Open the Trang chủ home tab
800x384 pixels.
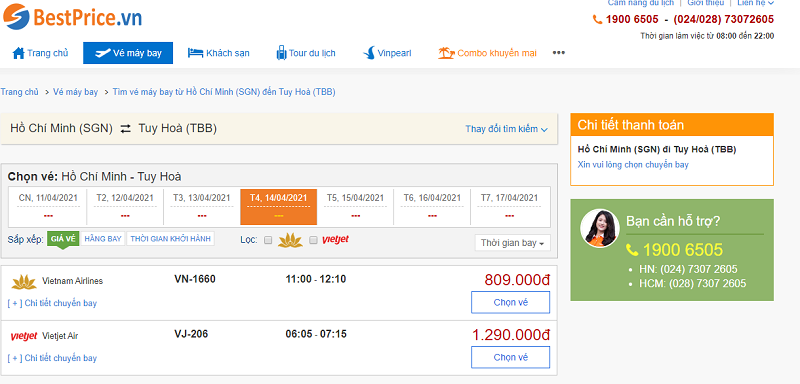[40, 53]
